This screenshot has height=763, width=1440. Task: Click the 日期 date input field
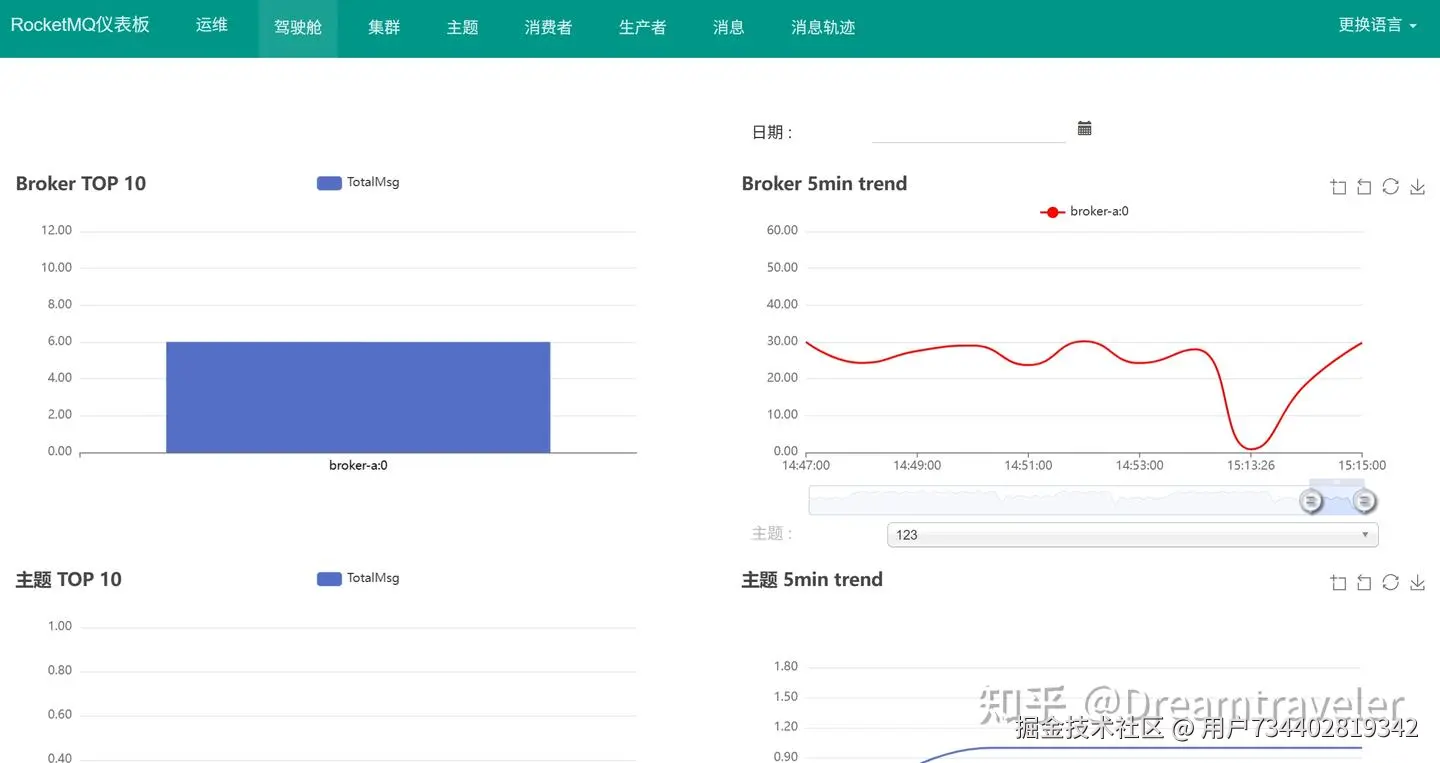(969, 131)
